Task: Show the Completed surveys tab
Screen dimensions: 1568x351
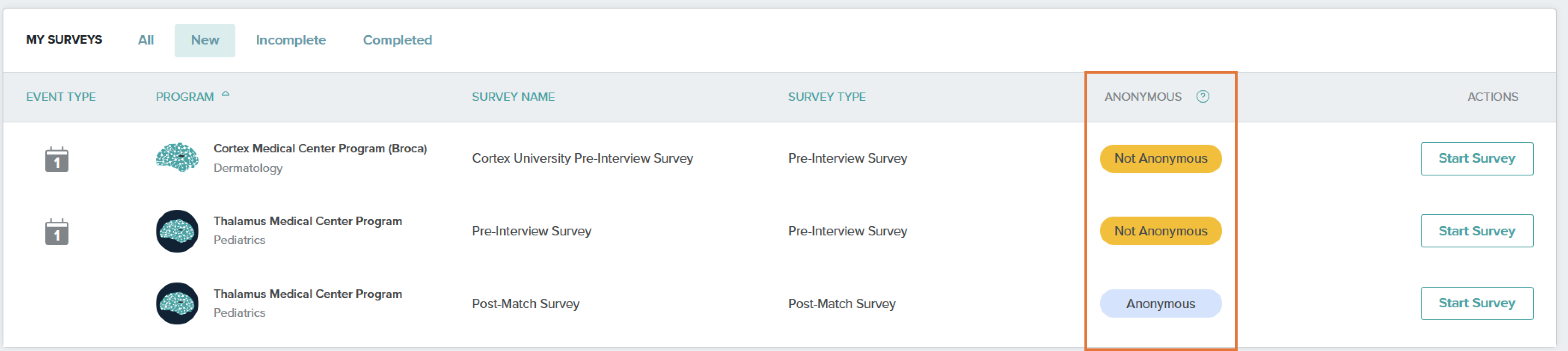Action: [398, 40]
